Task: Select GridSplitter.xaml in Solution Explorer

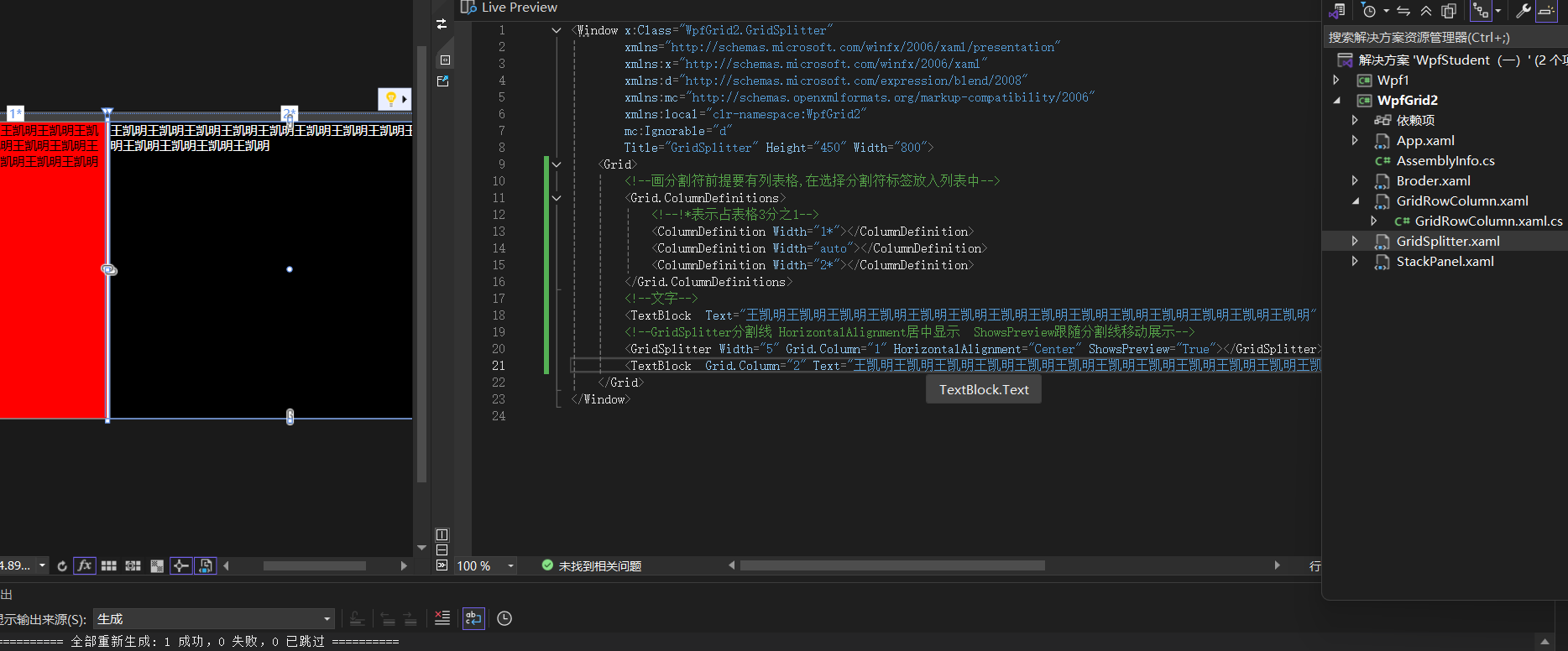Action: (1448, 242)
